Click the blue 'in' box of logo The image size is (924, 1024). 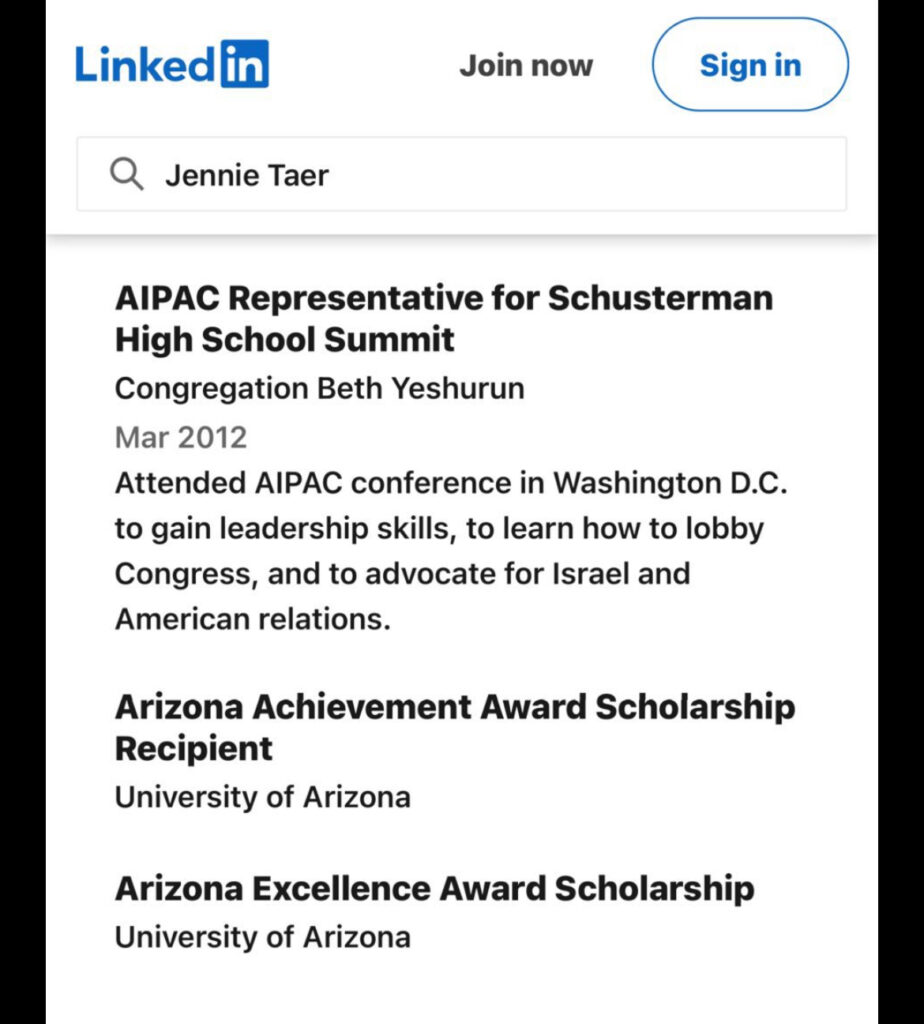click(245, 63)
